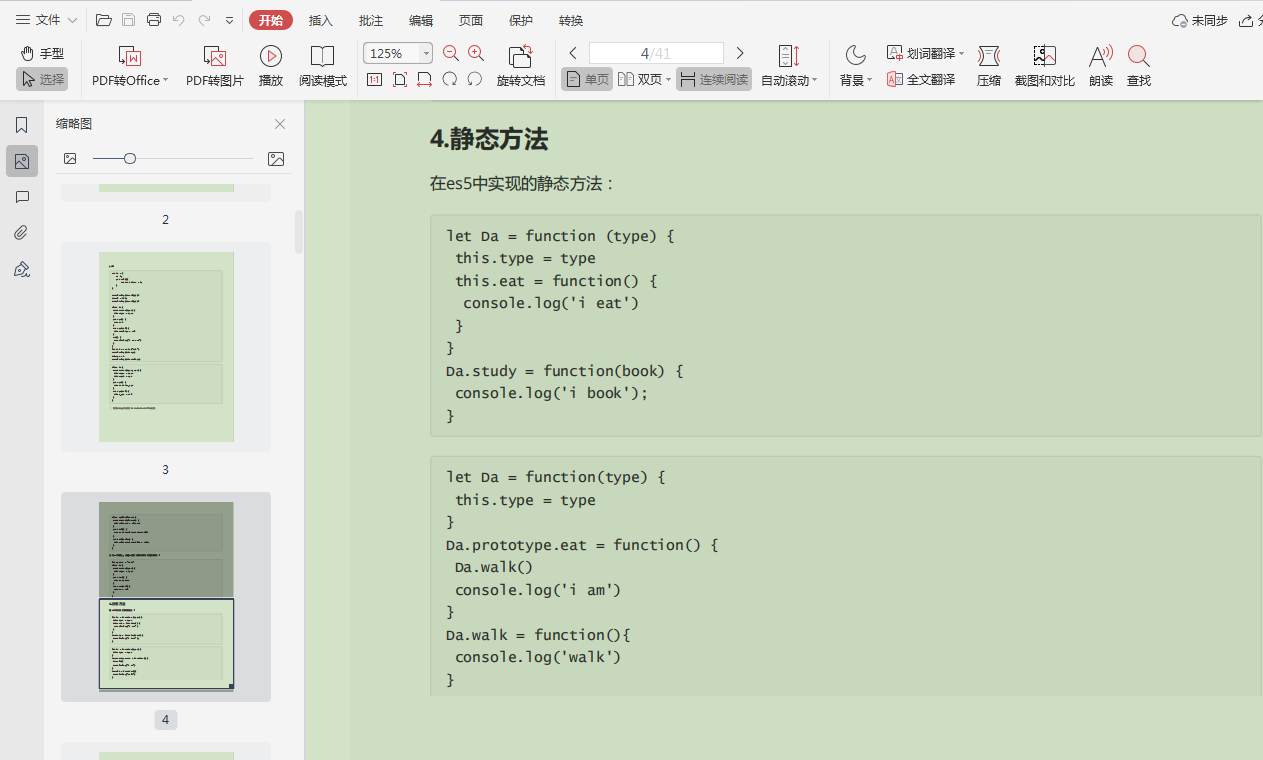Image resolution: width=1263 pixels, height=760 pixels.
Task: Select page 4 thumbnail
Action: tap(166, 597)
